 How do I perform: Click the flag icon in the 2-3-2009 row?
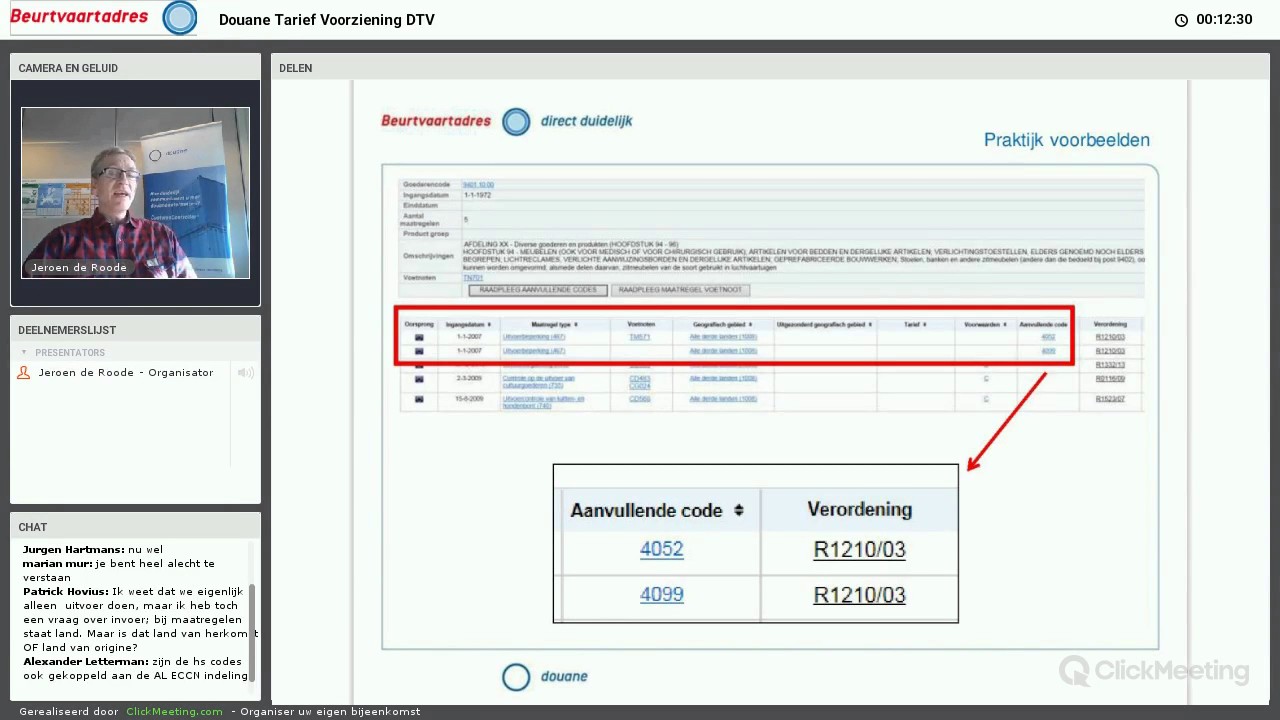click(419, 379)
